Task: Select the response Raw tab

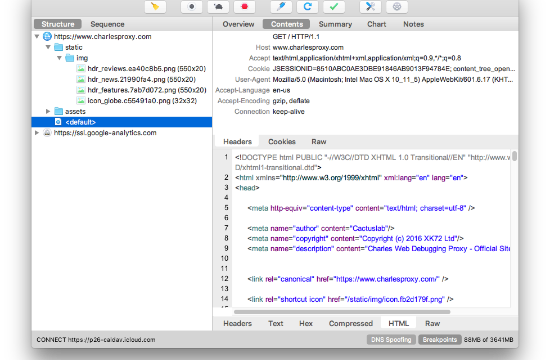Action: [432, 323]
